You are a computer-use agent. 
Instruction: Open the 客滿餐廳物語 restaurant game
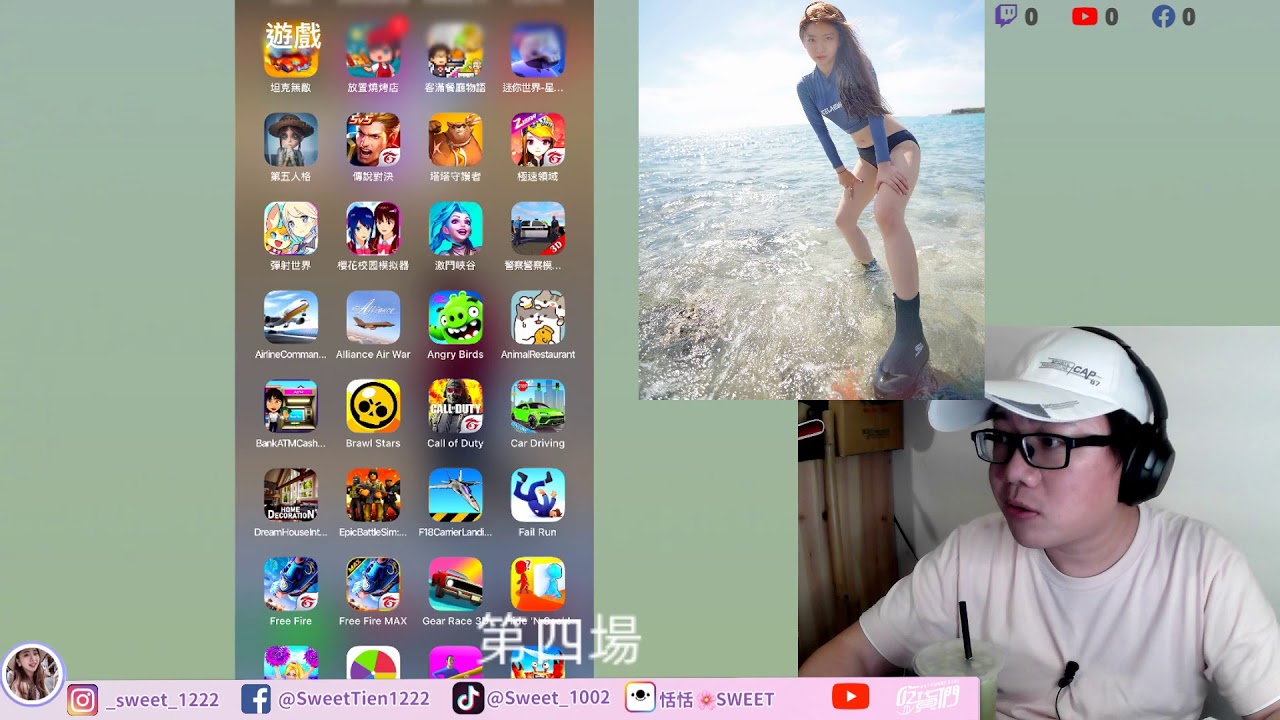[x=455, y=52]
